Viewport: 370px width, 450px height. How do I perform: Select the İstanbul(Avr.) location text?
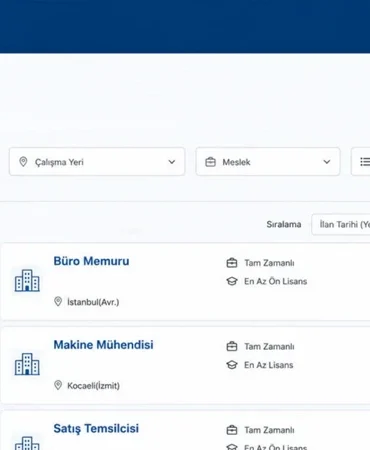click(93, 302)
